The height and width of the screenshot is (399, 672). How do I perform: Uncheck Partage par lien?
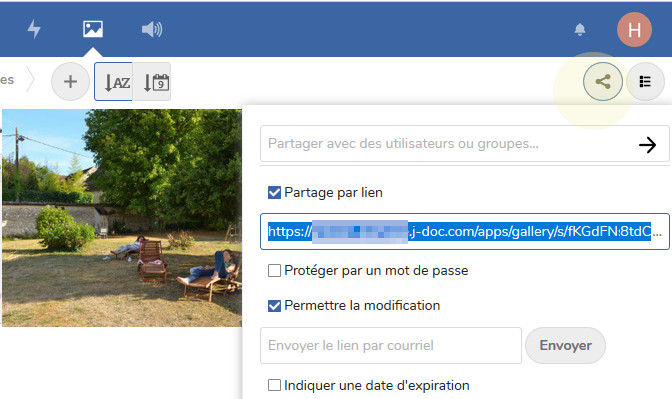pos(274,193)
